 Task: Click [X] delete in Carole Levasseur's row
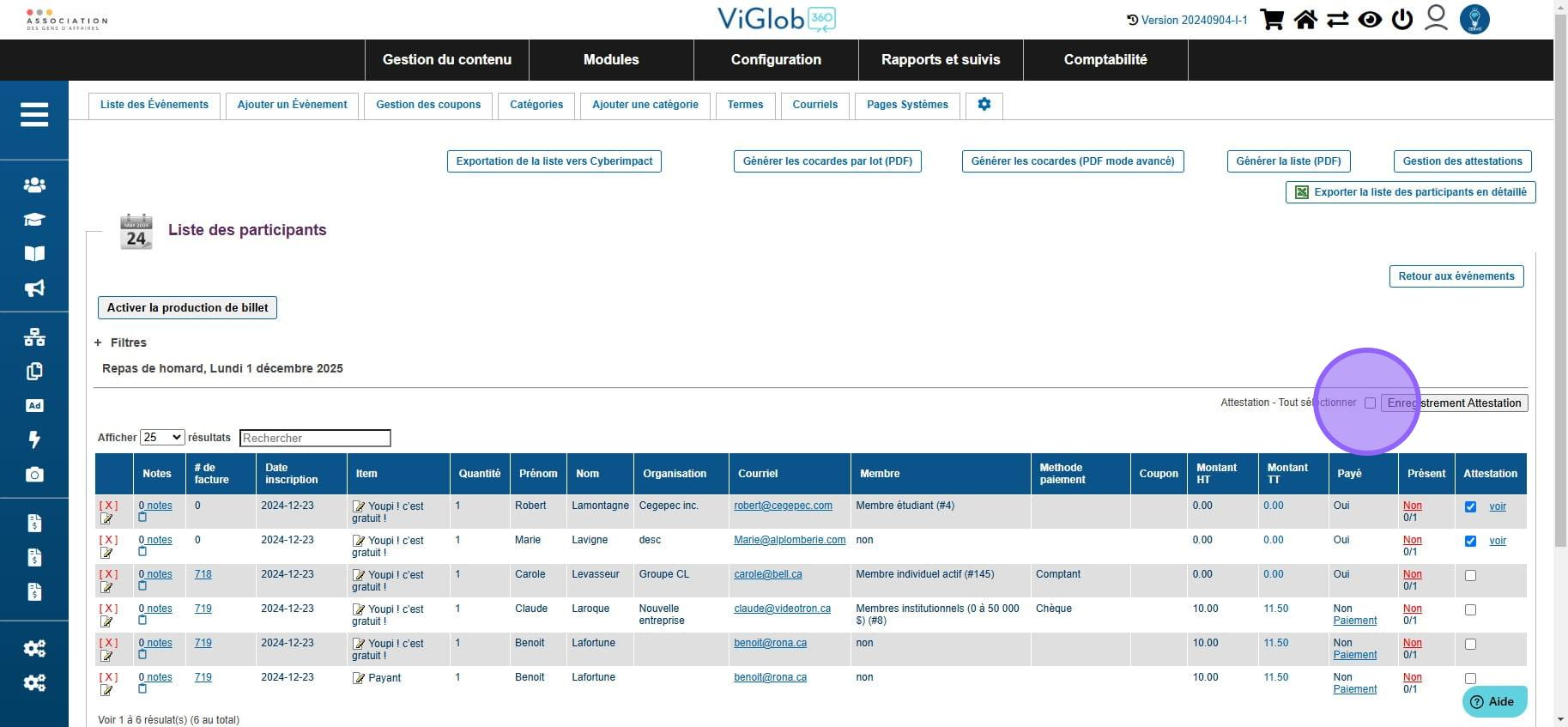(108, 574)
